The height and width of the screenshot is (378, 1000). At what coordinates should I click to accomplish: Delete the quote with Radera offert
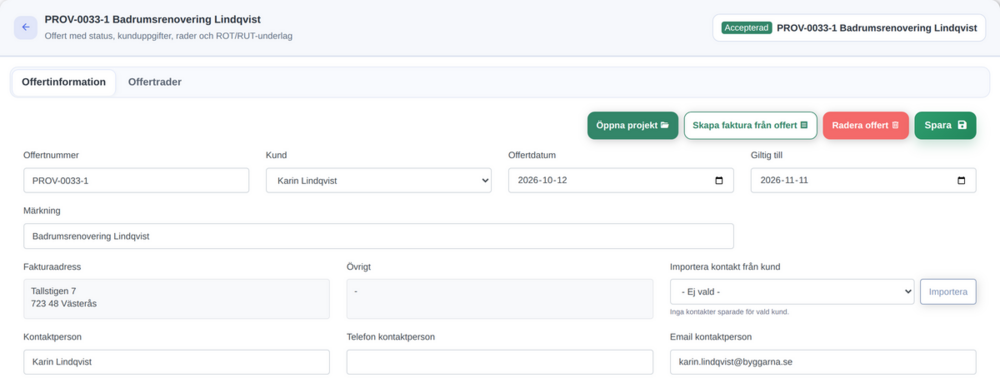[865, 126]
